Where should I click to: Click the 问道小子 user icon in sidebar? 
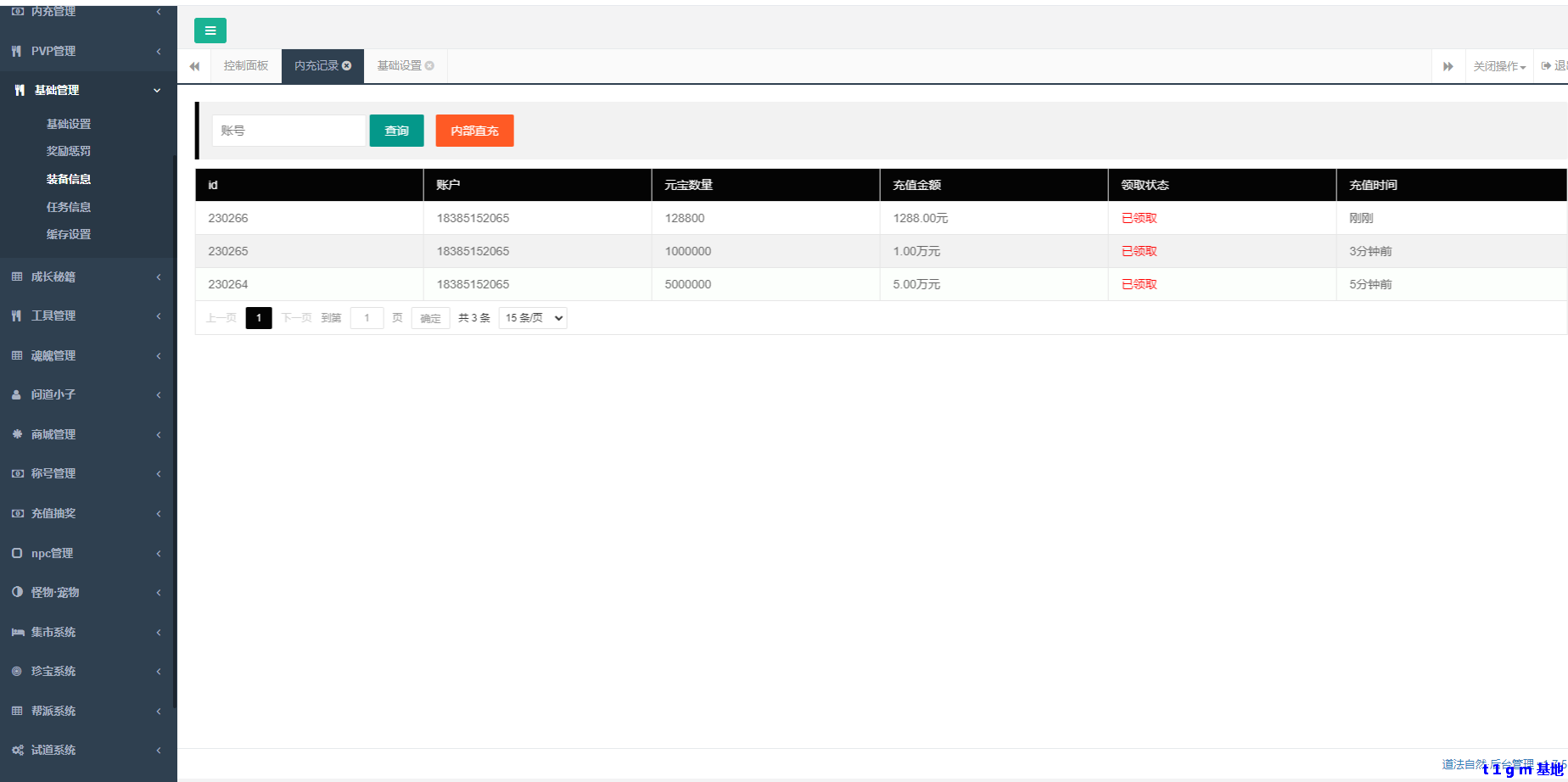[17, 394]
